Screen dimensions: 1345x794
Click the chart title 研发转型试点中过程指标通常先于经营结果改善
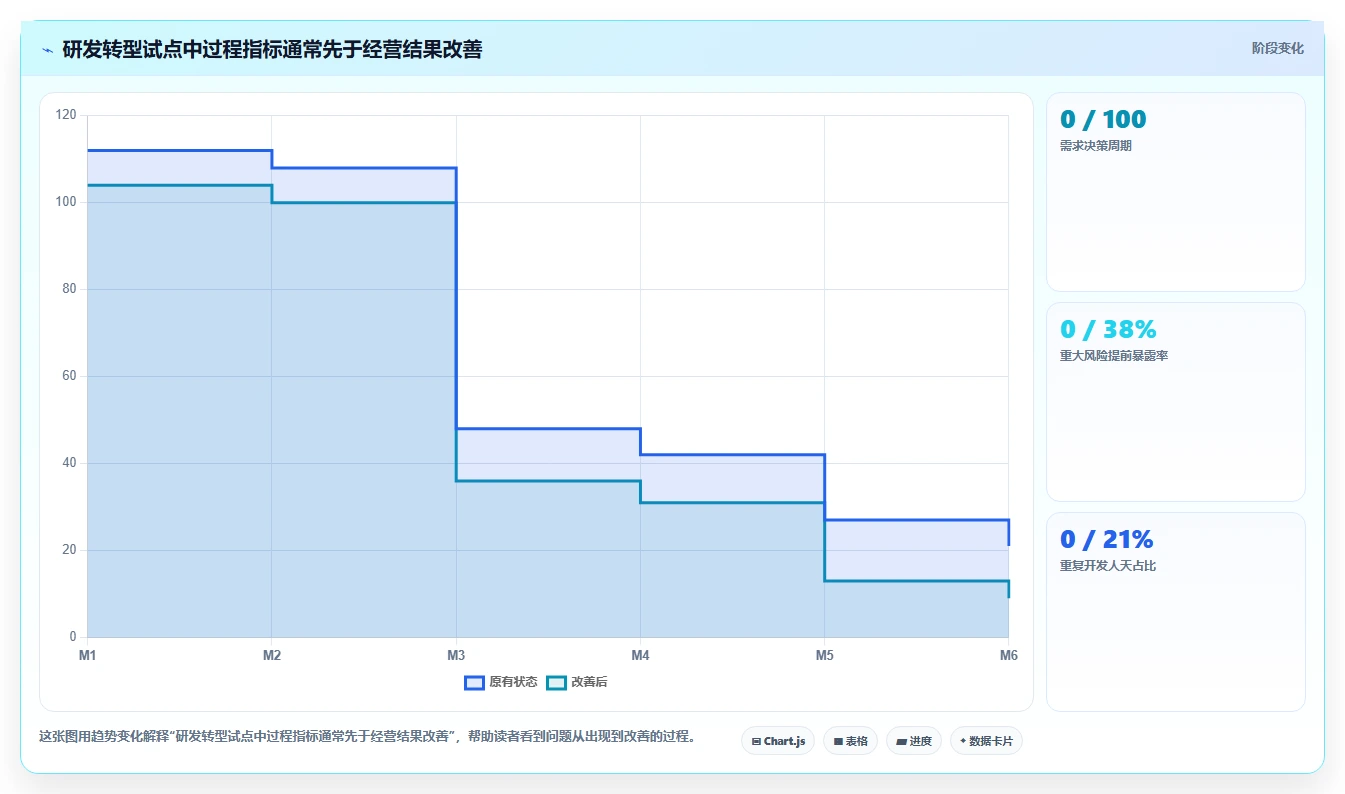coord(272,49)
